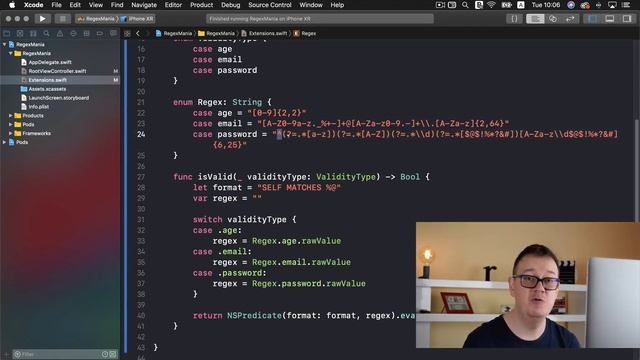Expand the Frameworks folder
Image resolution: width=640 pixels, height=360 pixels.
(11, 133)
